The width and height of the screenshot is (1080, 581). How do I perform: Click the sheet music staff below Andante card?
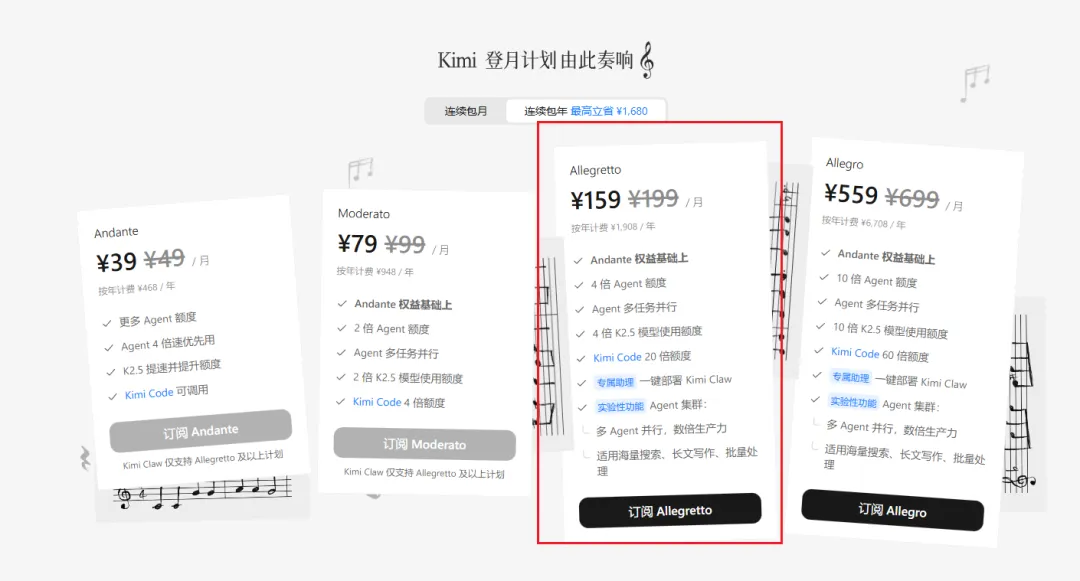click(202, 492)
